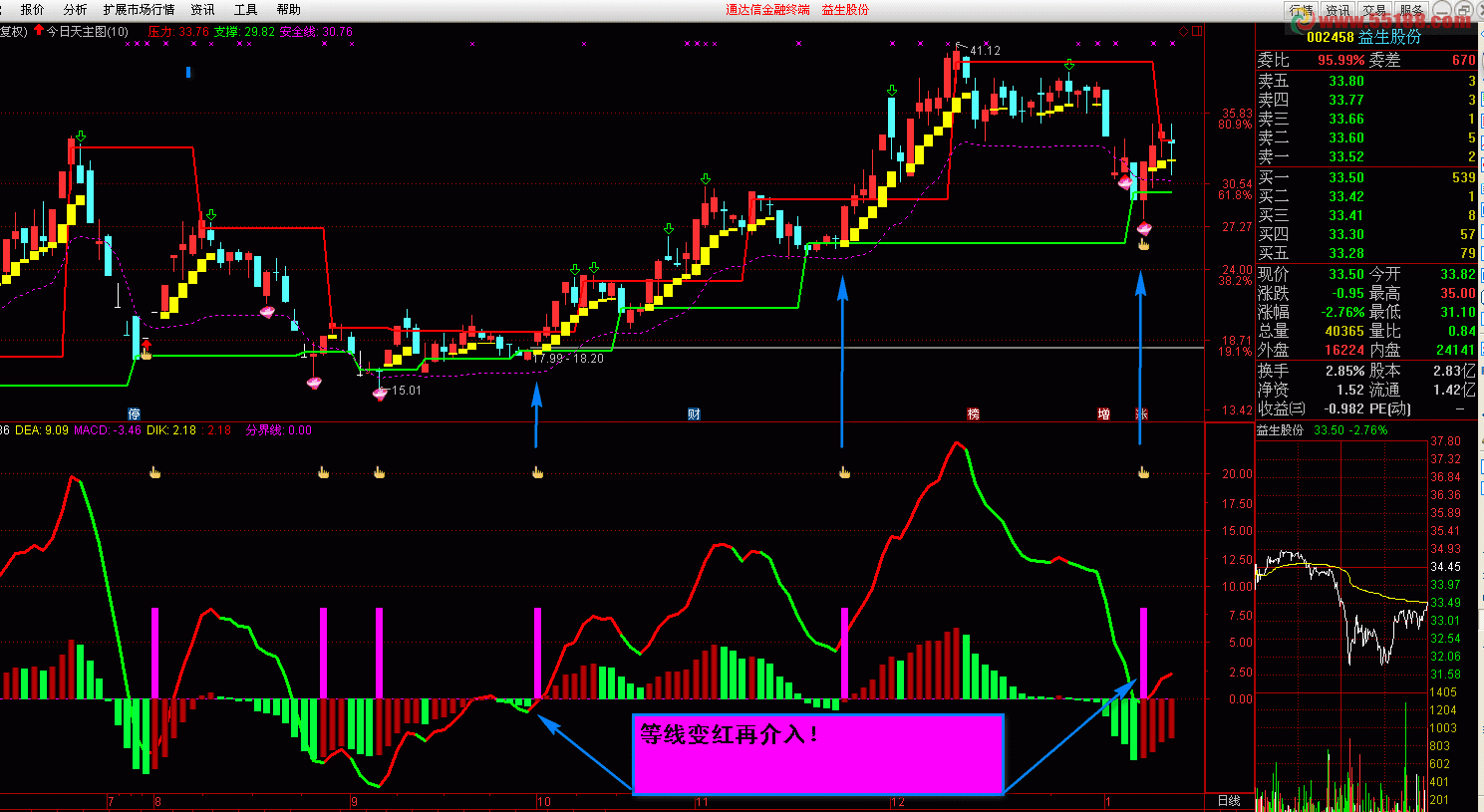Click the blue marker above the September candles
Image resolution: width=1484 pixels, height=812 pixels.
[x=188, y=72]
